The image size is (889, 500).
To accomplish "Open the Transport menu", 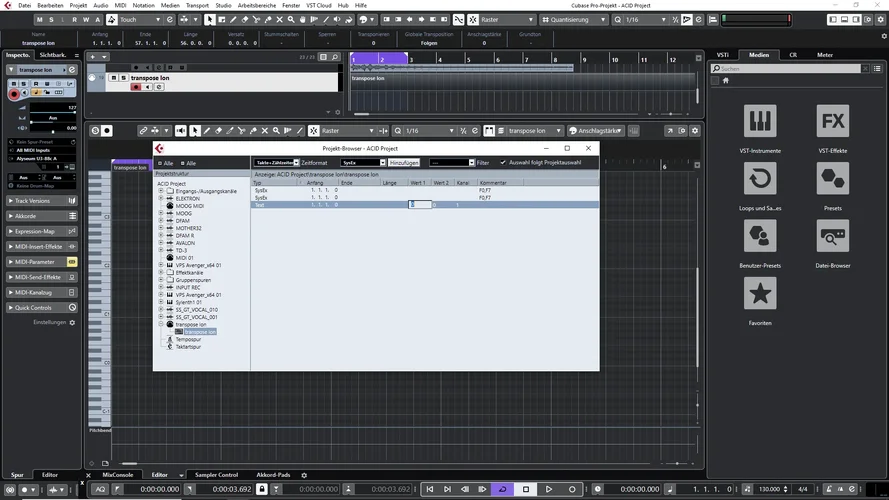I will [197, 5].
